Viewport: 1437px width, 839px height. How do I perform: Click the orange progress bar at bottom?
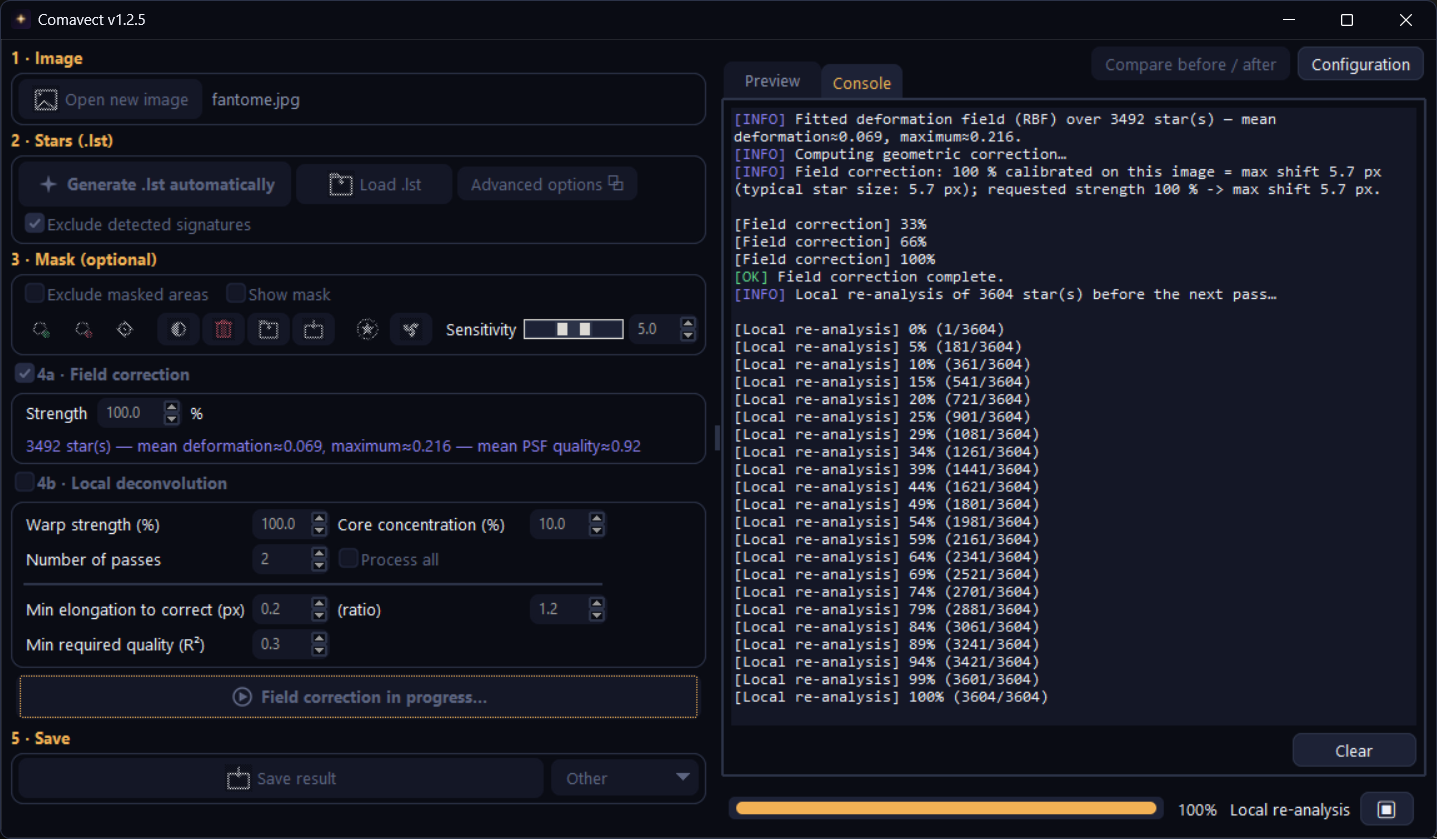[946, 809]
